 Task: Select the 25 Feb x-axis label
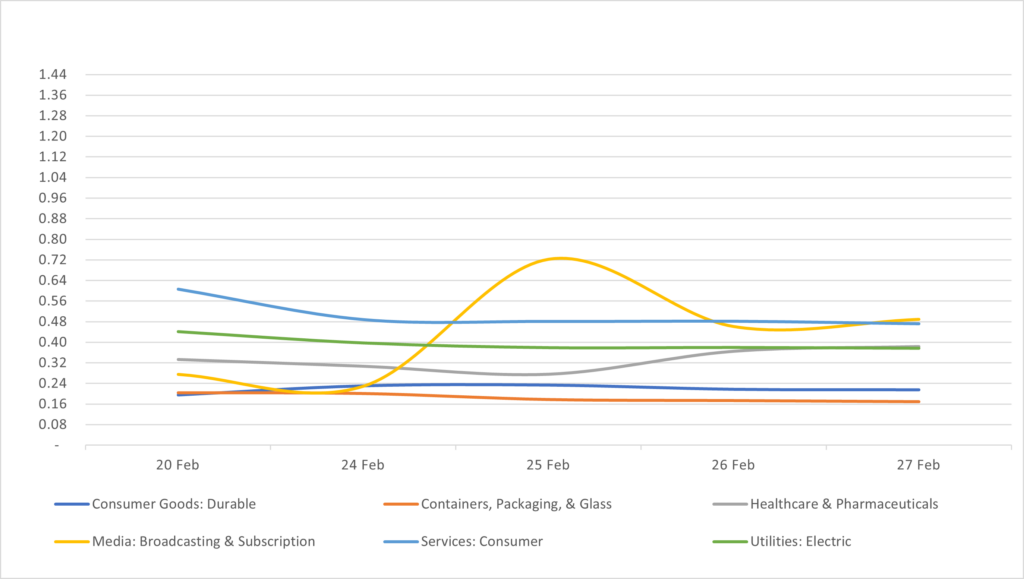coord(548,465)
